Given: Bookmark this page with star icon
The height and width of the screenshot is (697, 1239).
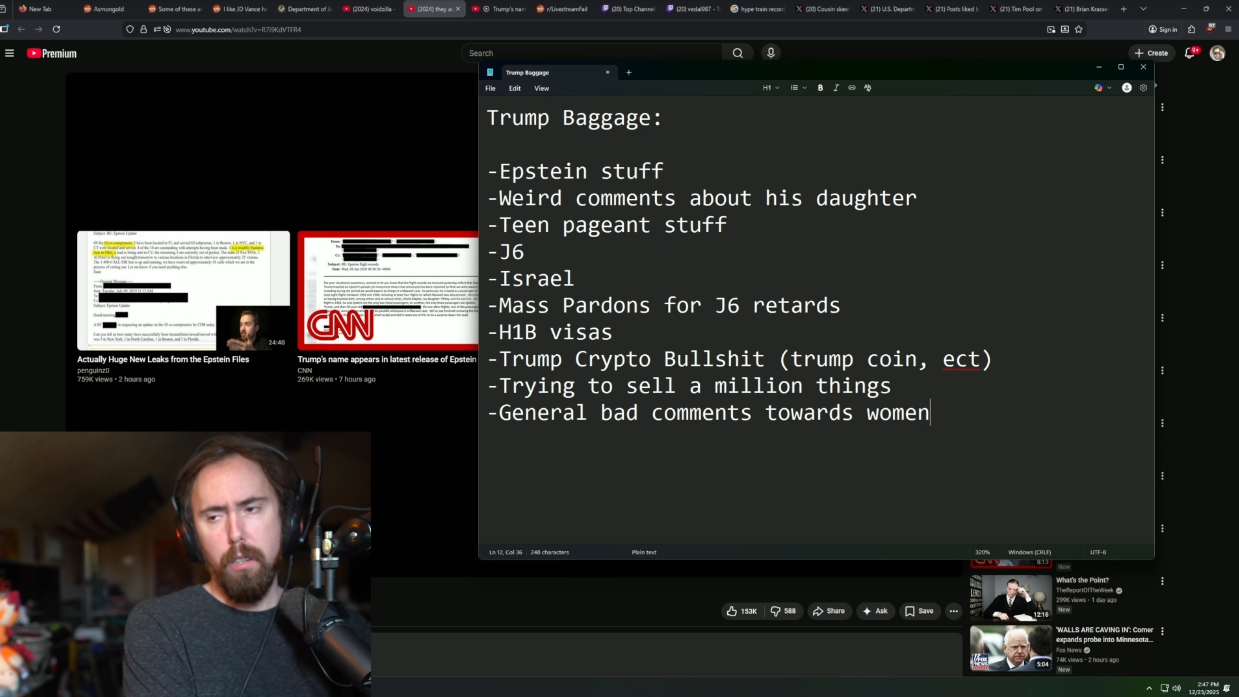Looking at the screenshot, I should tap(1078, 29).
